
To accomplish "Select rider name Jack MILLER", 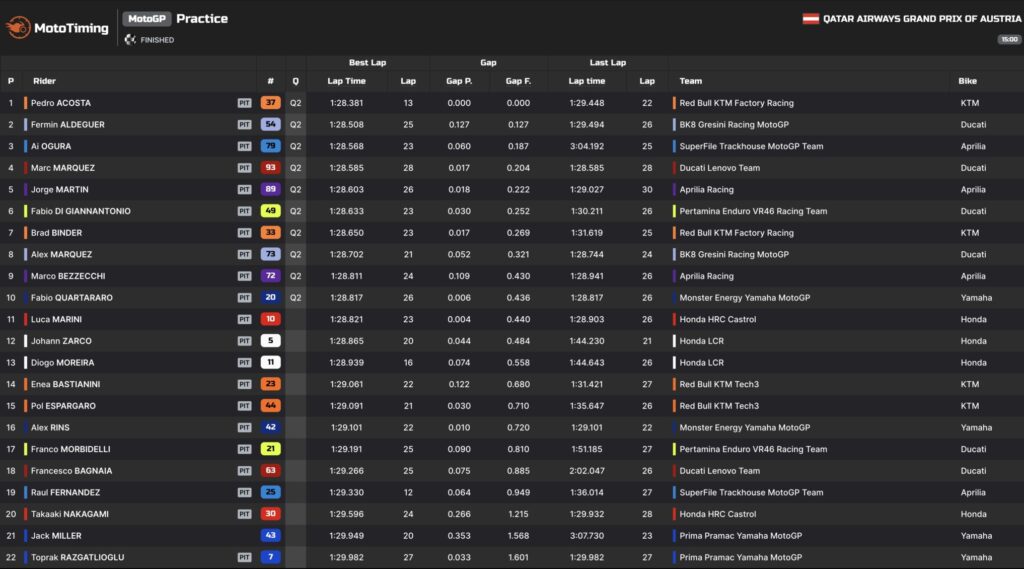I will pos(56,536).
